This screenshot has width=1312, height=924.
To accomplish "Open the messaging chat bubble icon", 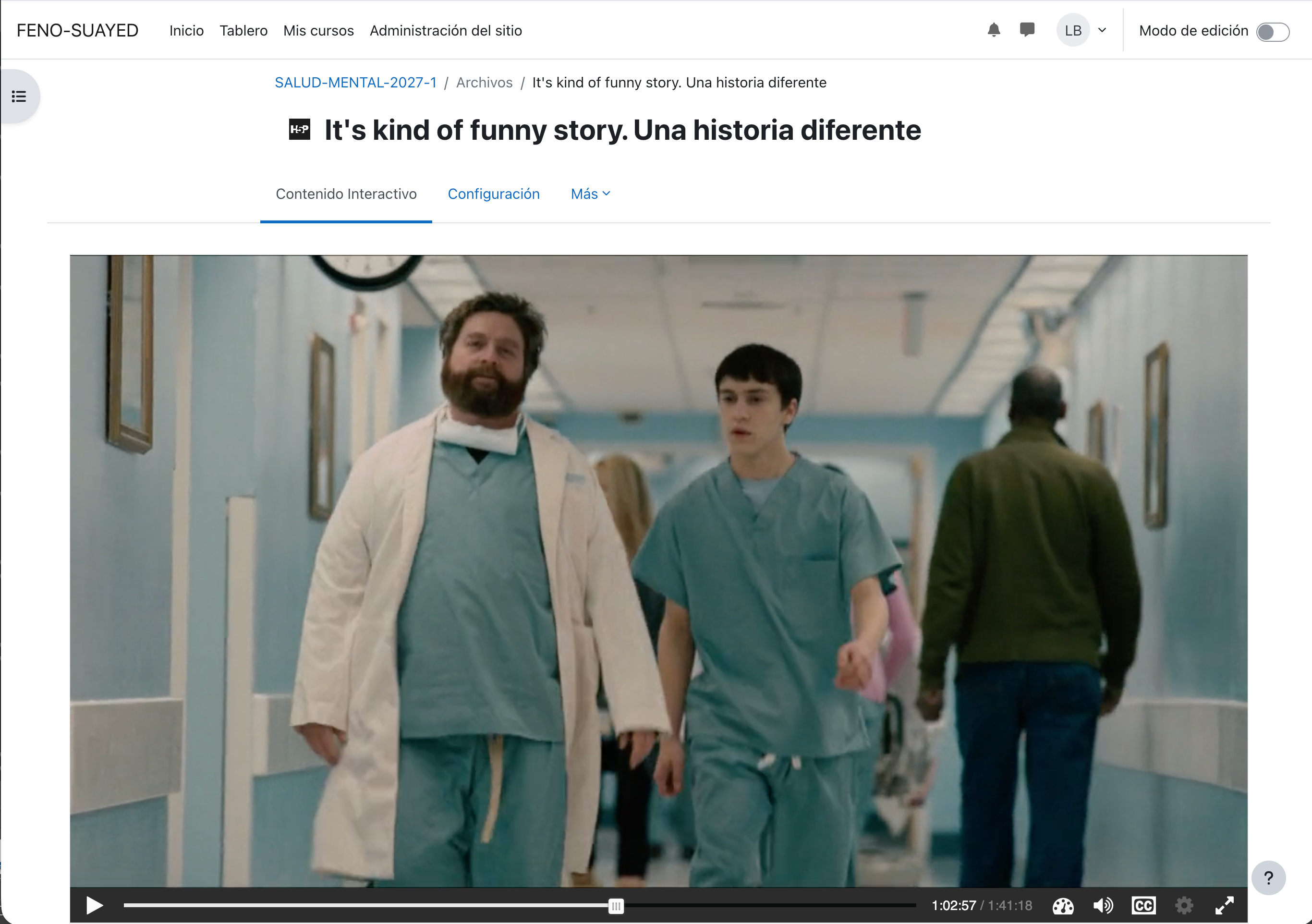I will (x=1027, y=30).
